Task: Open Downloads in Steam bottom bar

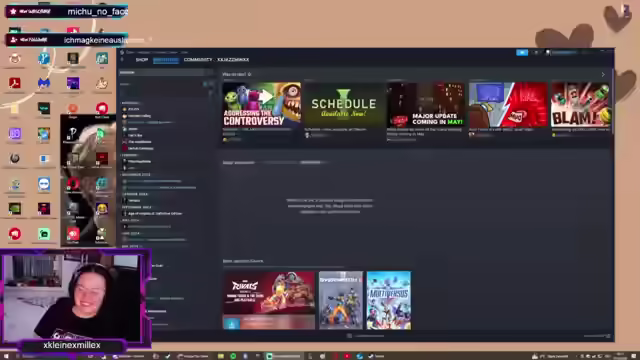Action: point(366,336)
